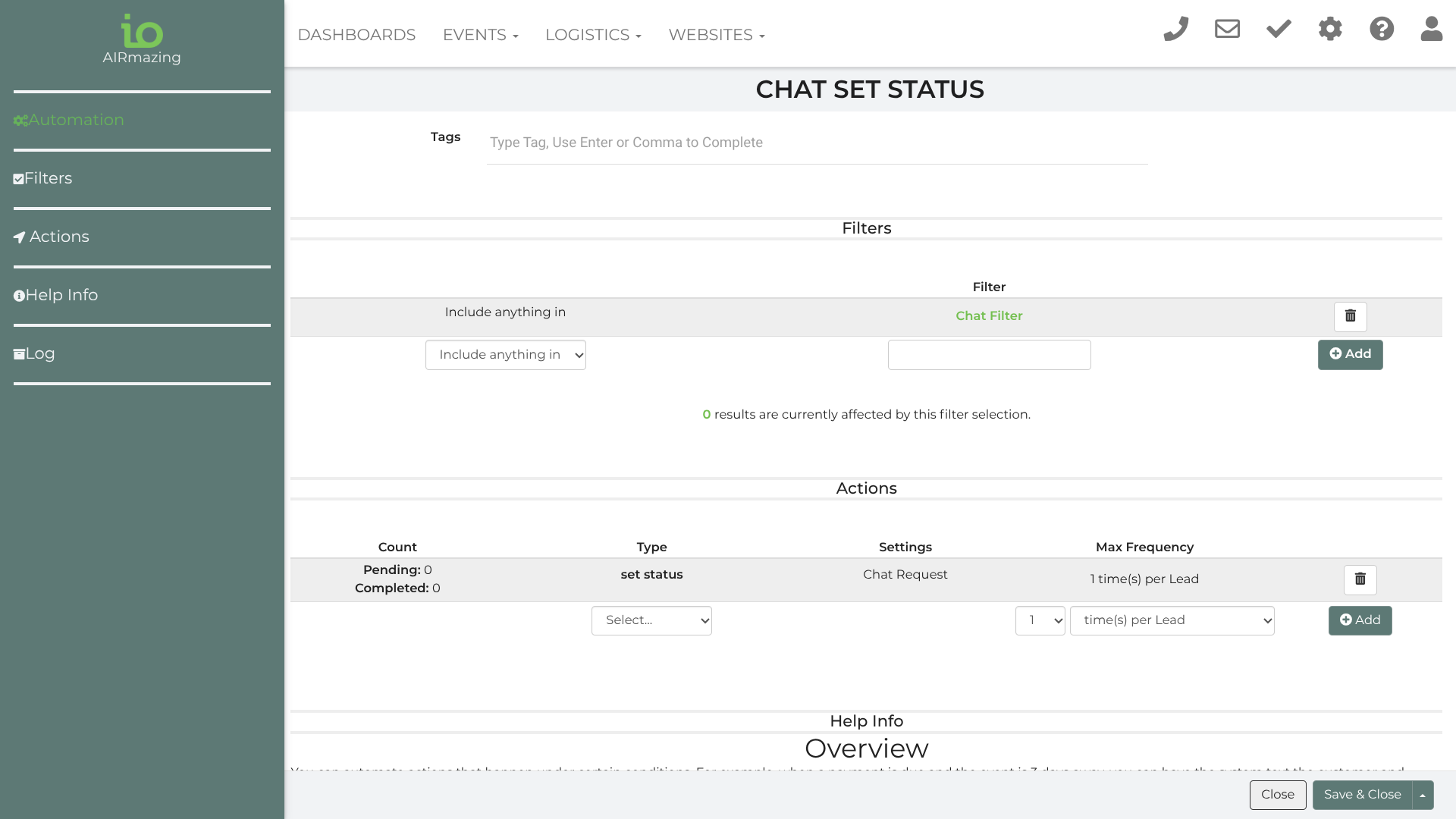1456x819 pixels.
Task: Click into the Tags input field
Action: tap(817, 143)
